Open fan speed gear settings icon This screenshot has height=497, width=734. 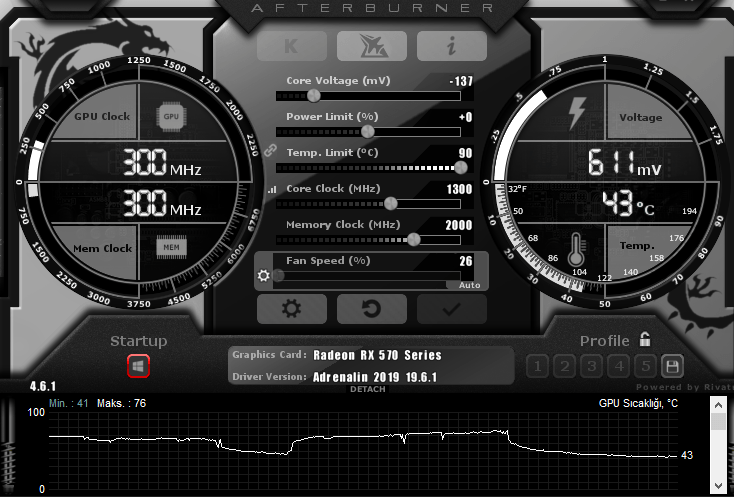pyautogui.click(x=264, y=276)
